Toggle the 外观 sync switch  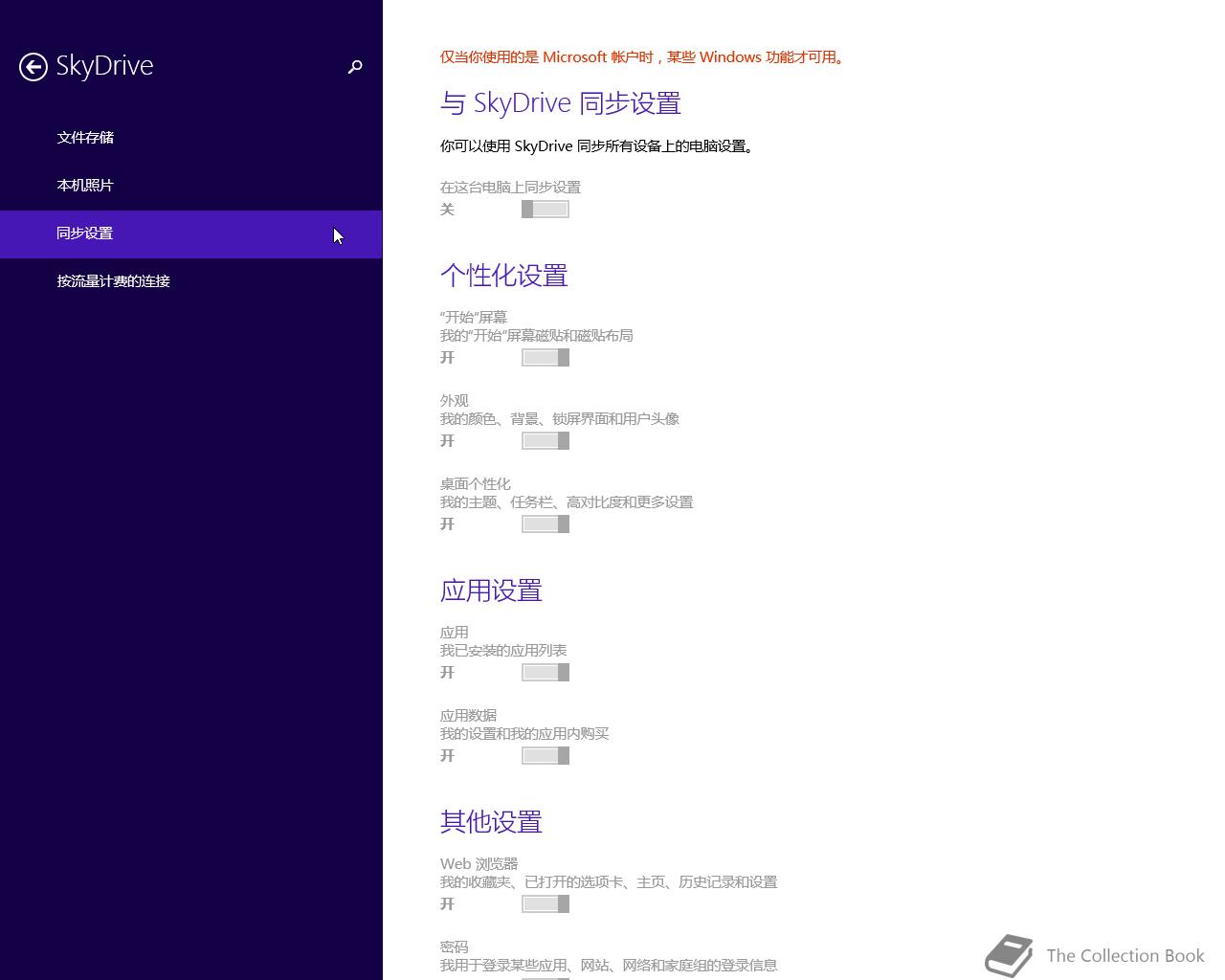(x=546, y=441)
